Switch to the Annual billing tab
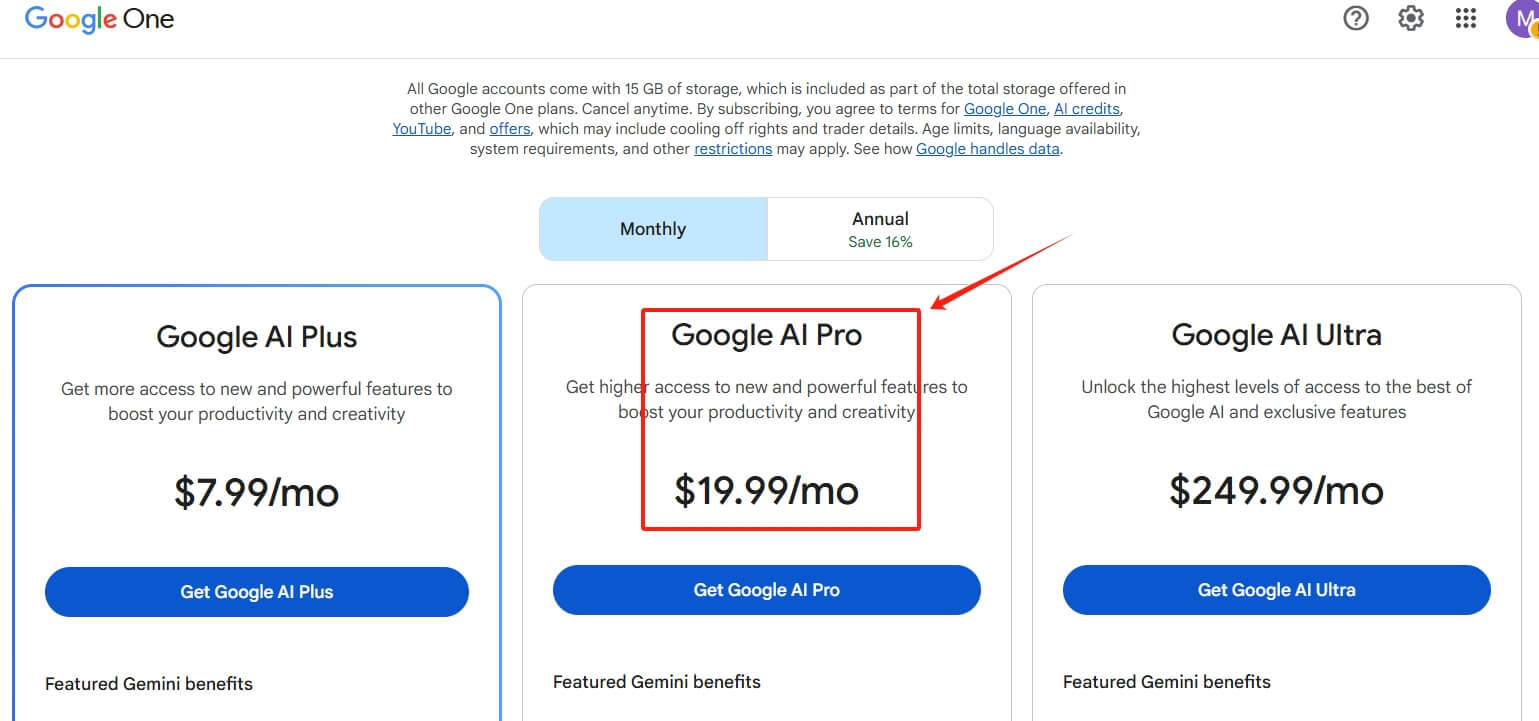 [879, 228]
